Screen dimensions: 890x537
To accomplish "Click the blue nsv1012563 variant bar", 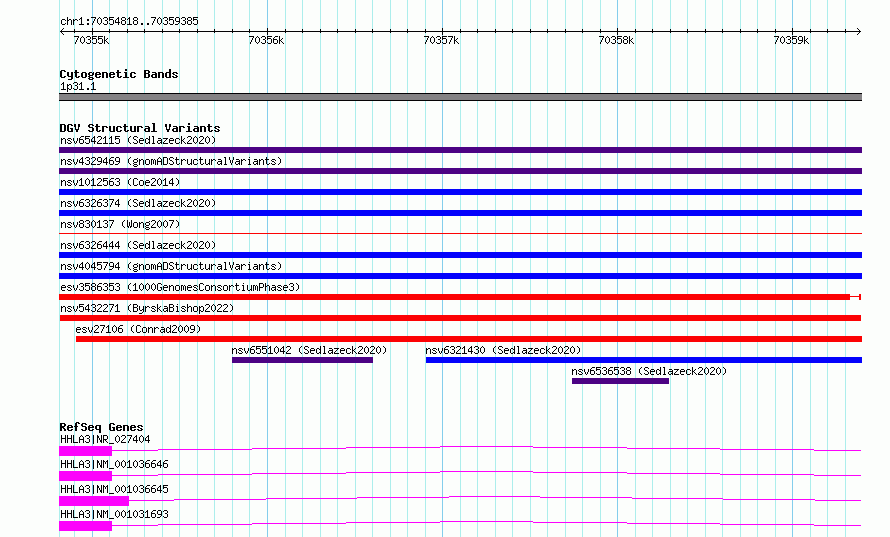I will click(460, 192).
